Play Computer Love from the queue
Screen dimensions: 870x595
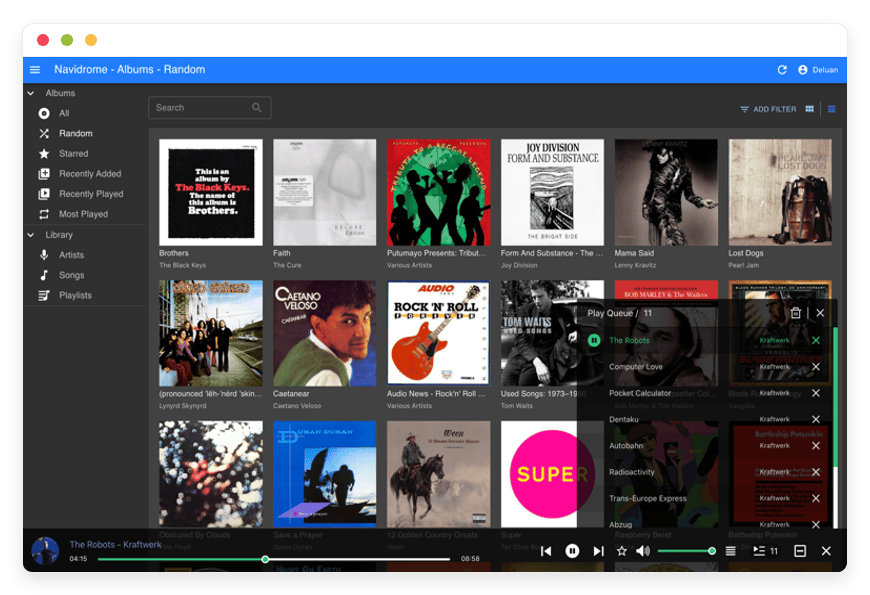pyautogui.click(x=635, y=367)
